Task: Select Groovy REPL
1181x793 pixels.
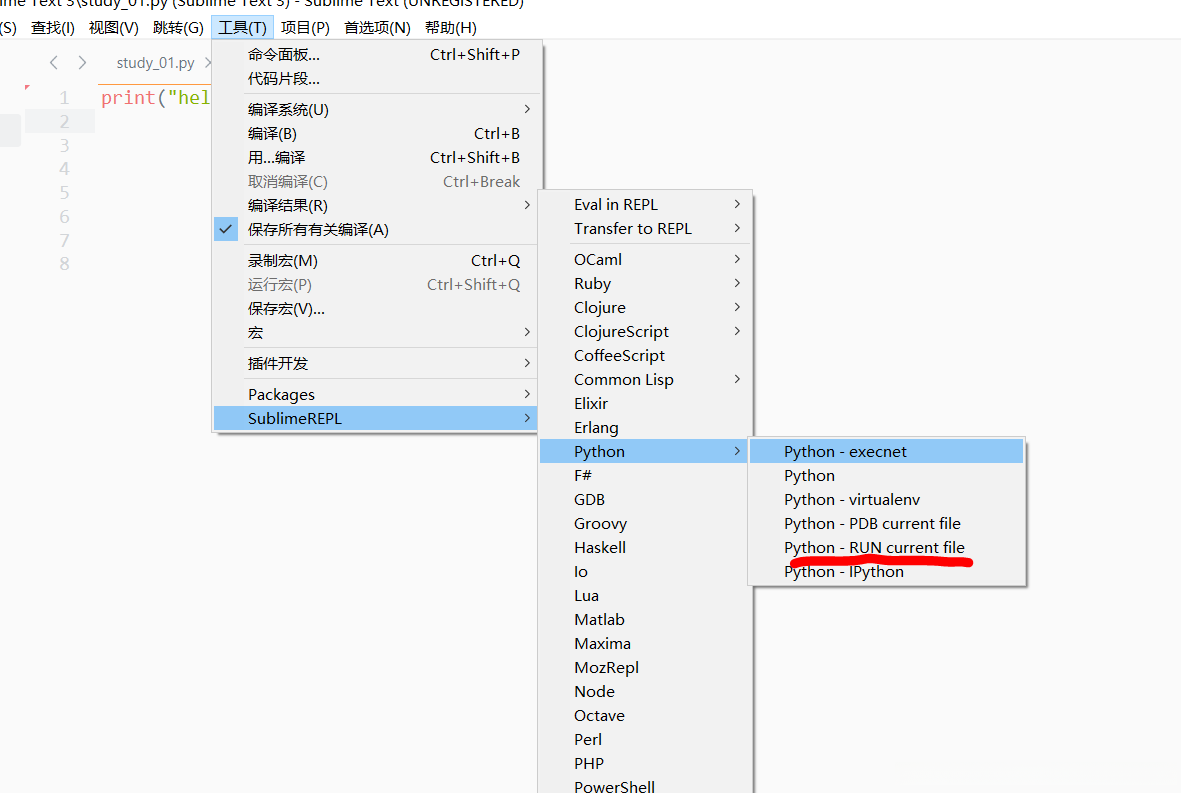Action: 645,523
